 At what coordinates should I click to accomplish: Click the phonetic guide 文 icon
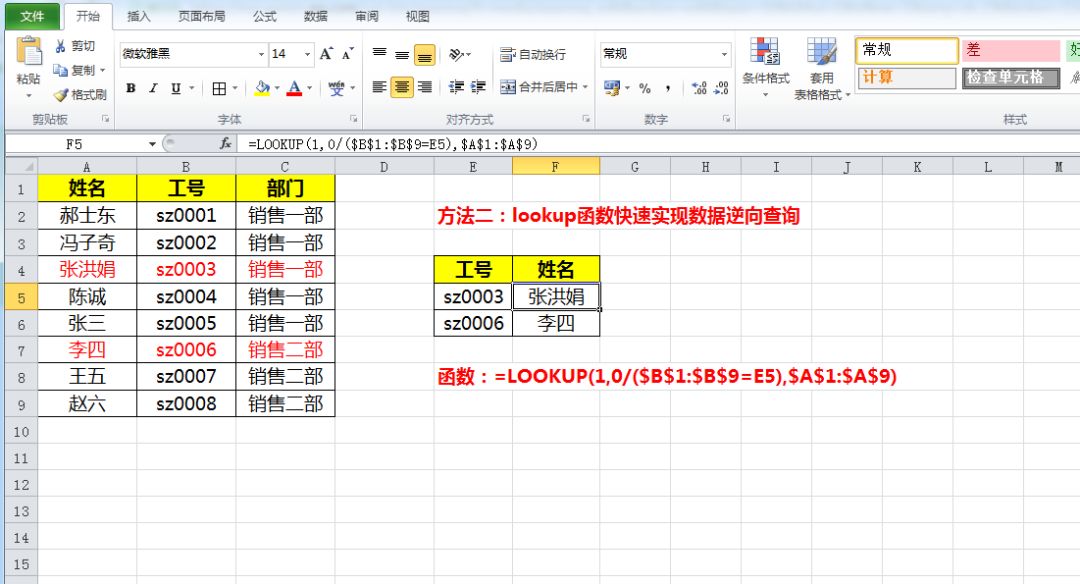(x=336, y=88)
